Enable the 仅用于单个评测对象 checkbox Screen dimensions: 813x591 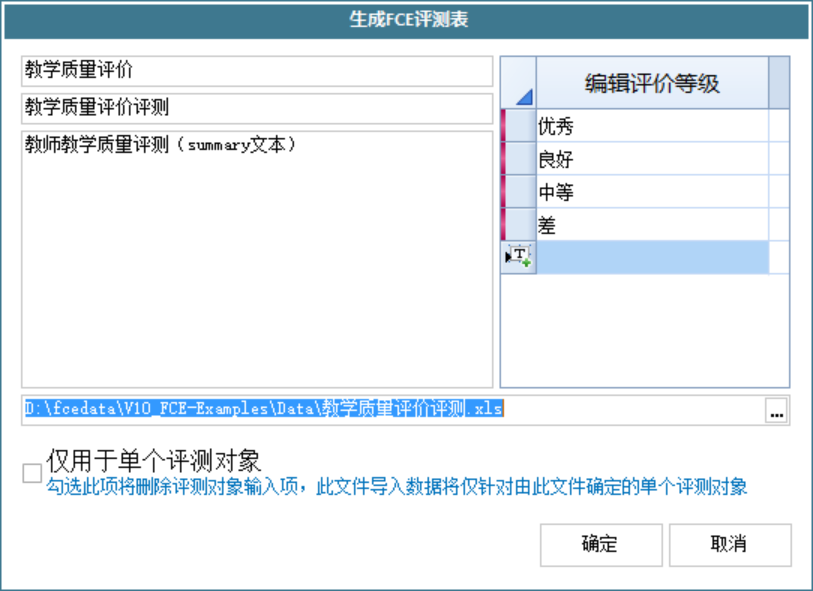click(x=32, y=473)
